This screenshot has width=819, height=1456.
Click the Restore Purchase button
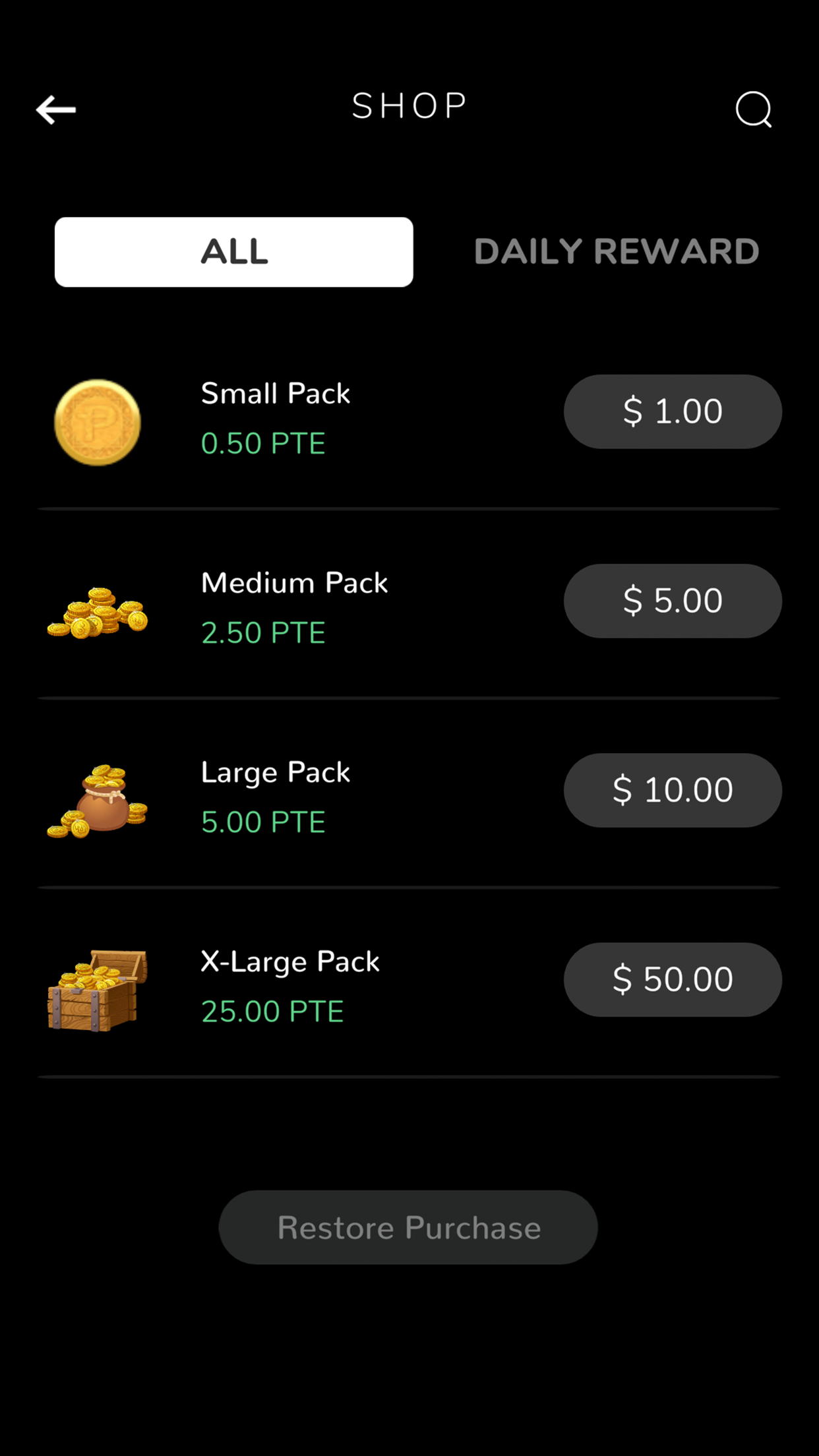click(408, 1227)
